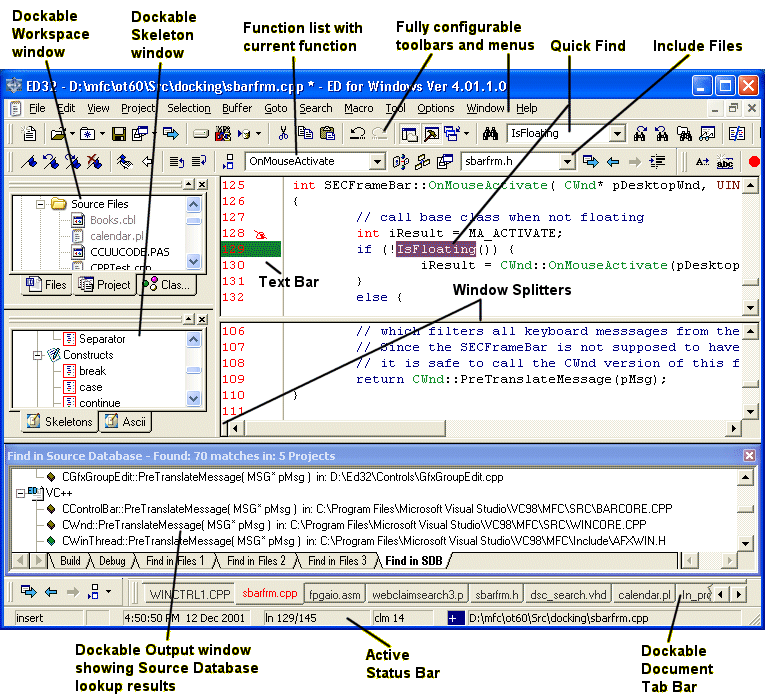The width and height of the screenshot is (765, 700).
Task: Select the Separator skeleton item
Action: click(102, 339)
